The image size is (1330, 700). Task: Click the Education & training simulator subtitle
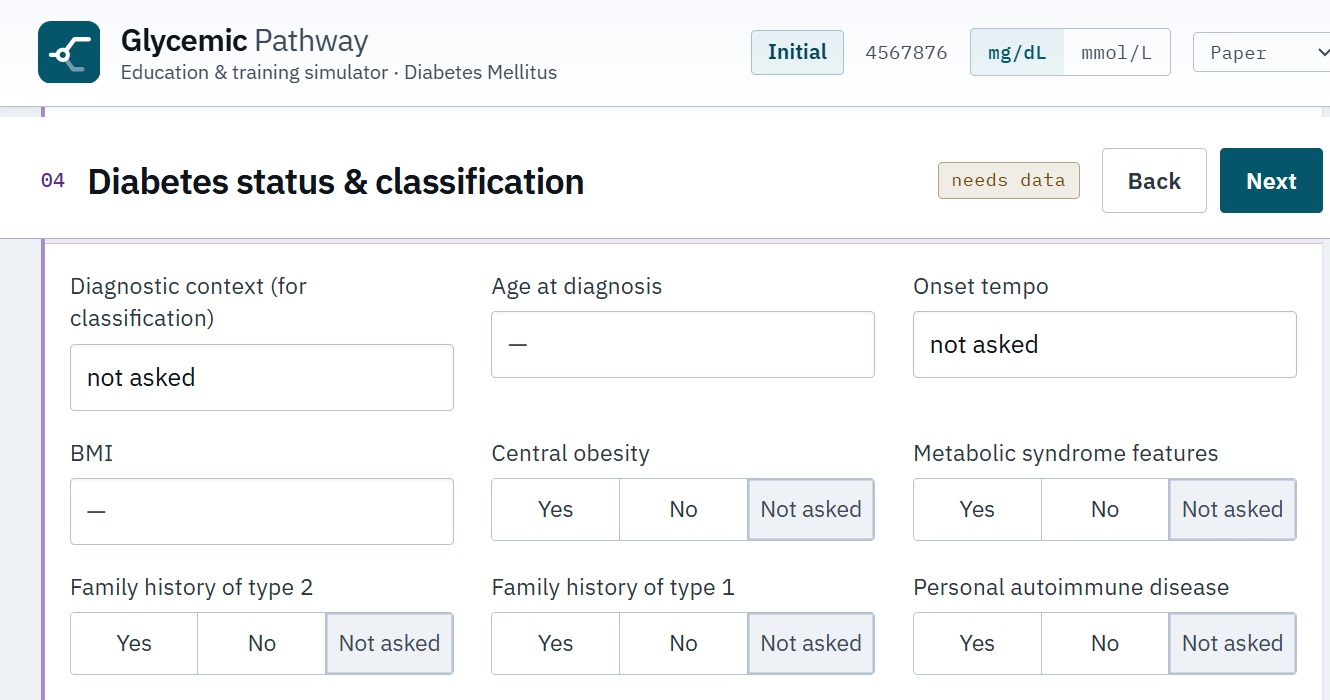339,73
